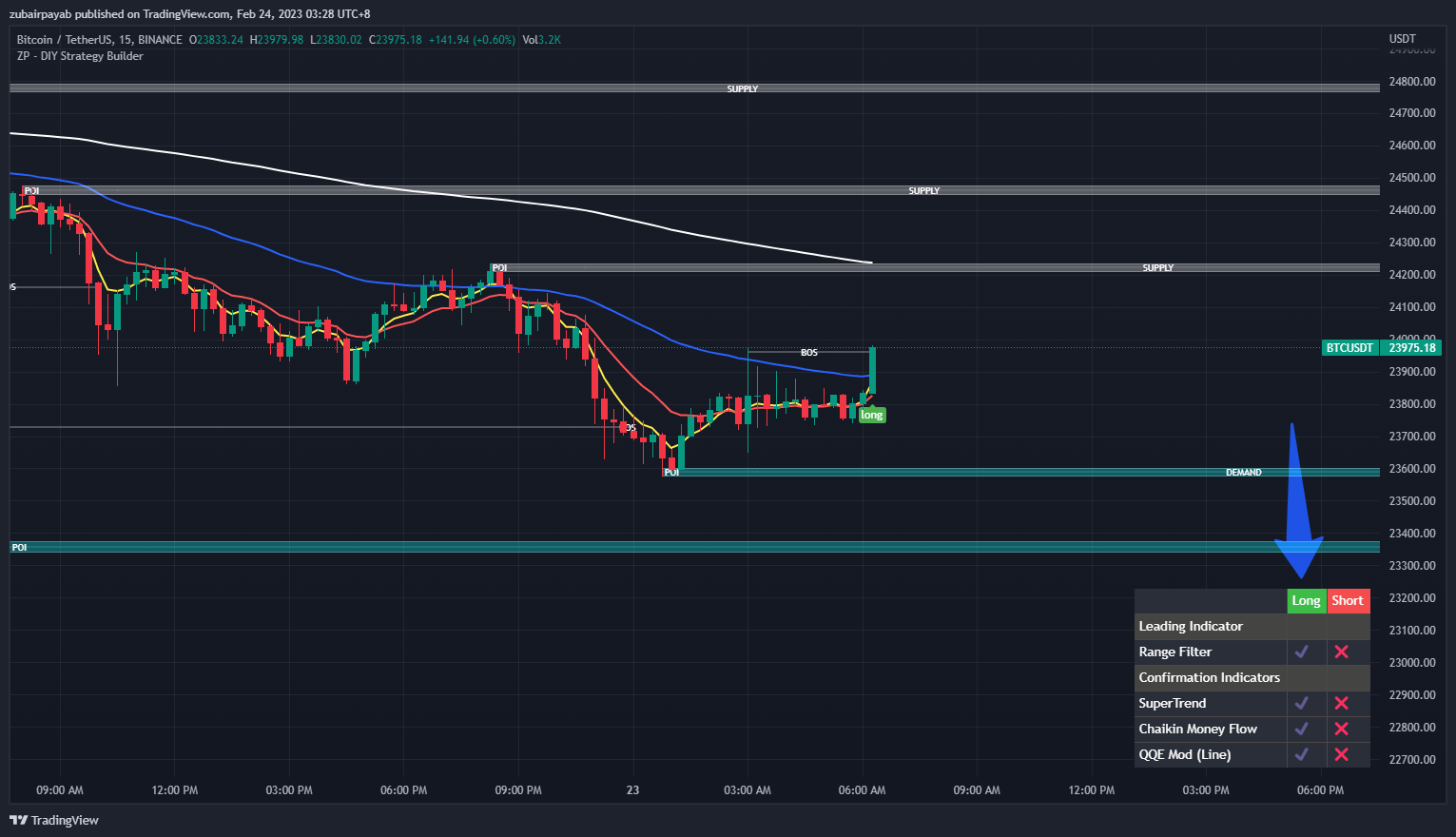The width and height of the screenshot is (1456, 837).
Task: Click the tall green last candle at BOS
Action: click(872, 370)
